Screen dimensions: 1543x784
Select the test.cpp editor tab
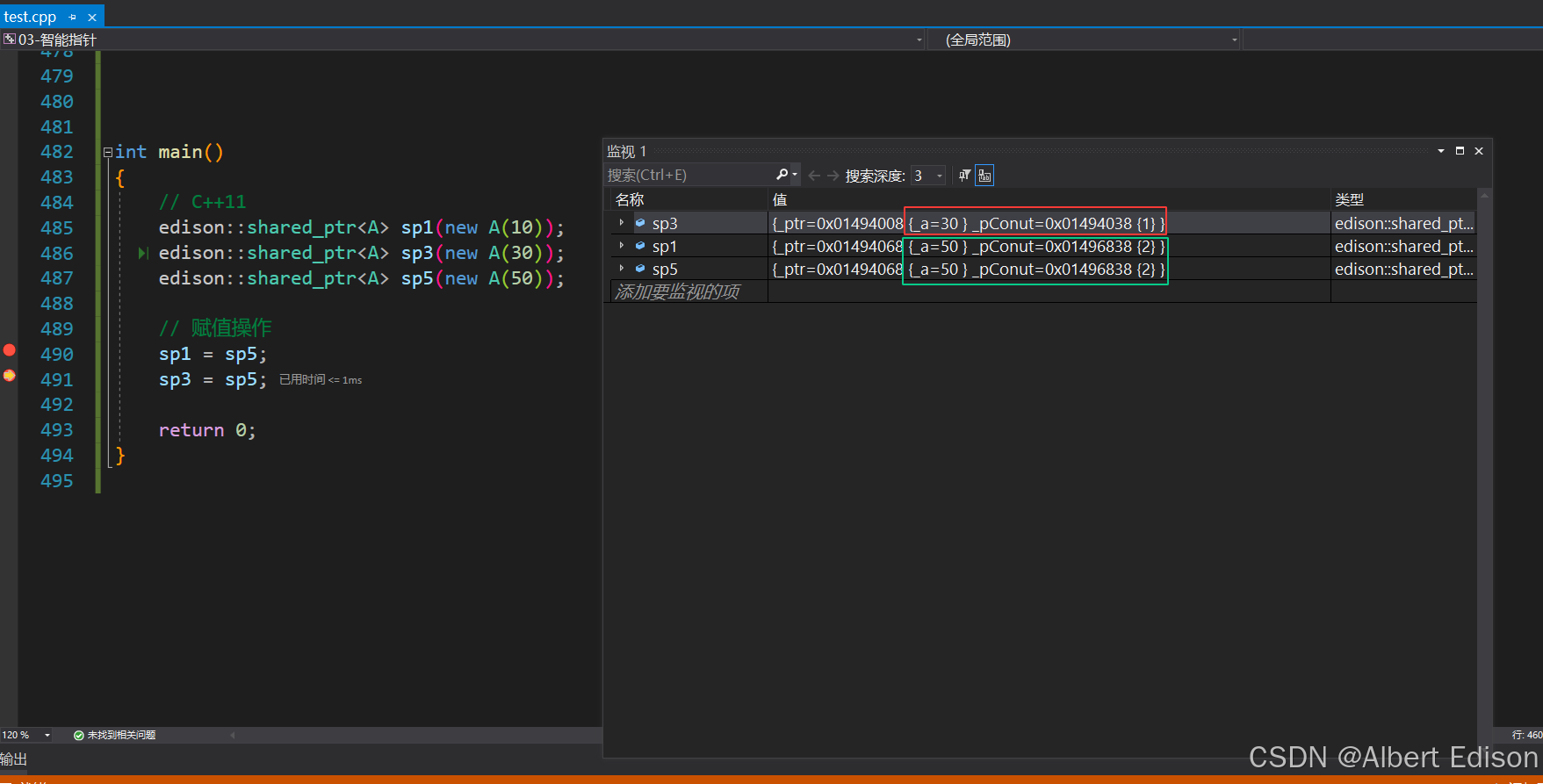pyautogui.click(x=30, y=17)
